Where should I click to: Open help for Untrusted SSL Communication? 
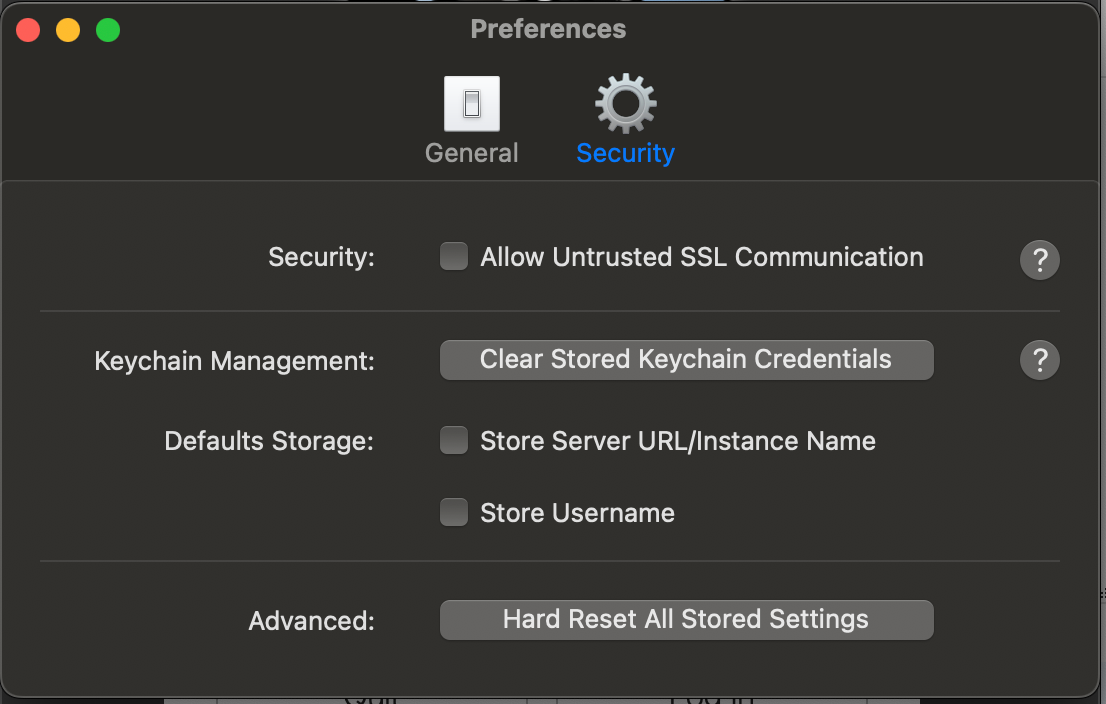1040,260
